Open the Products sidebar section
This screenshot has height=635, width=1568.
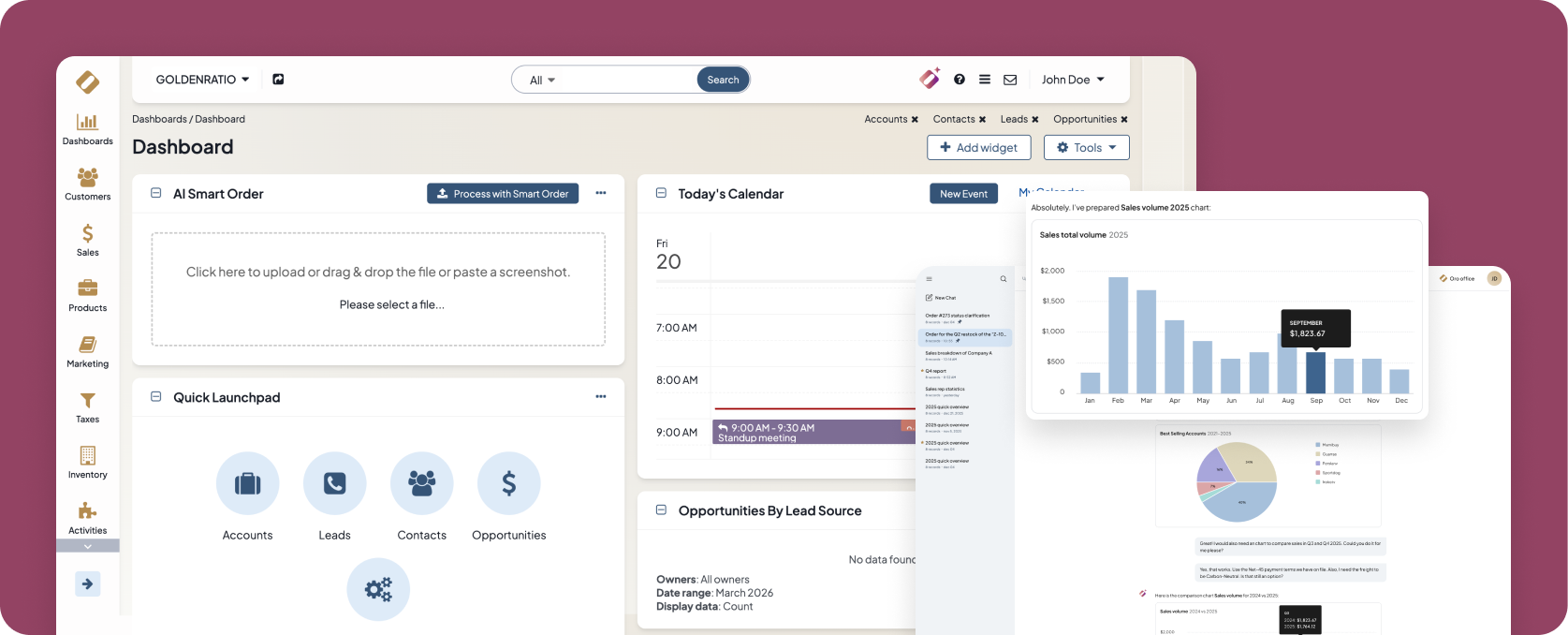pos(88,295)
